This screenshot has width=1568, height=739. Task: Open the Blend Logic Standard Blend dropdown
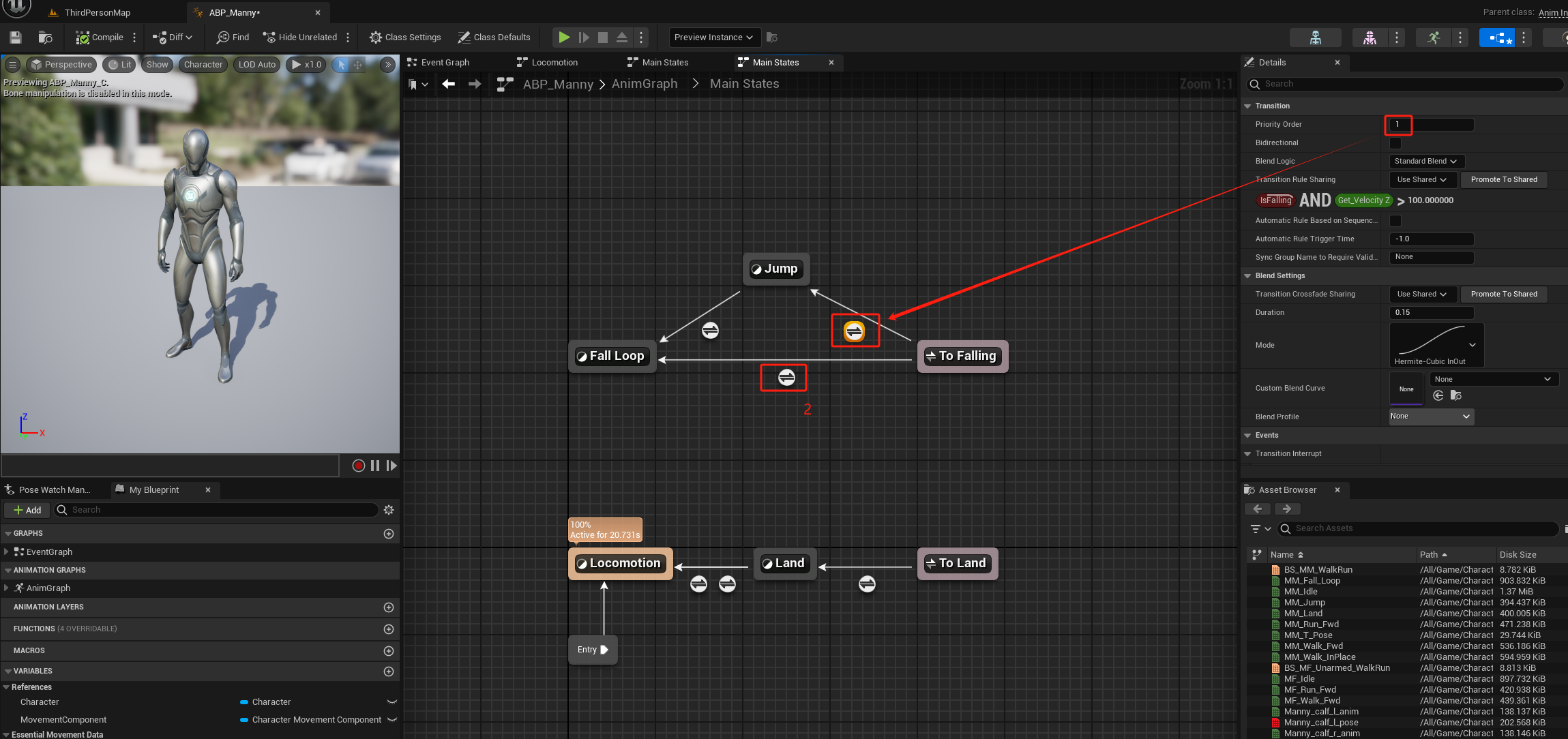coord(1425,162)
